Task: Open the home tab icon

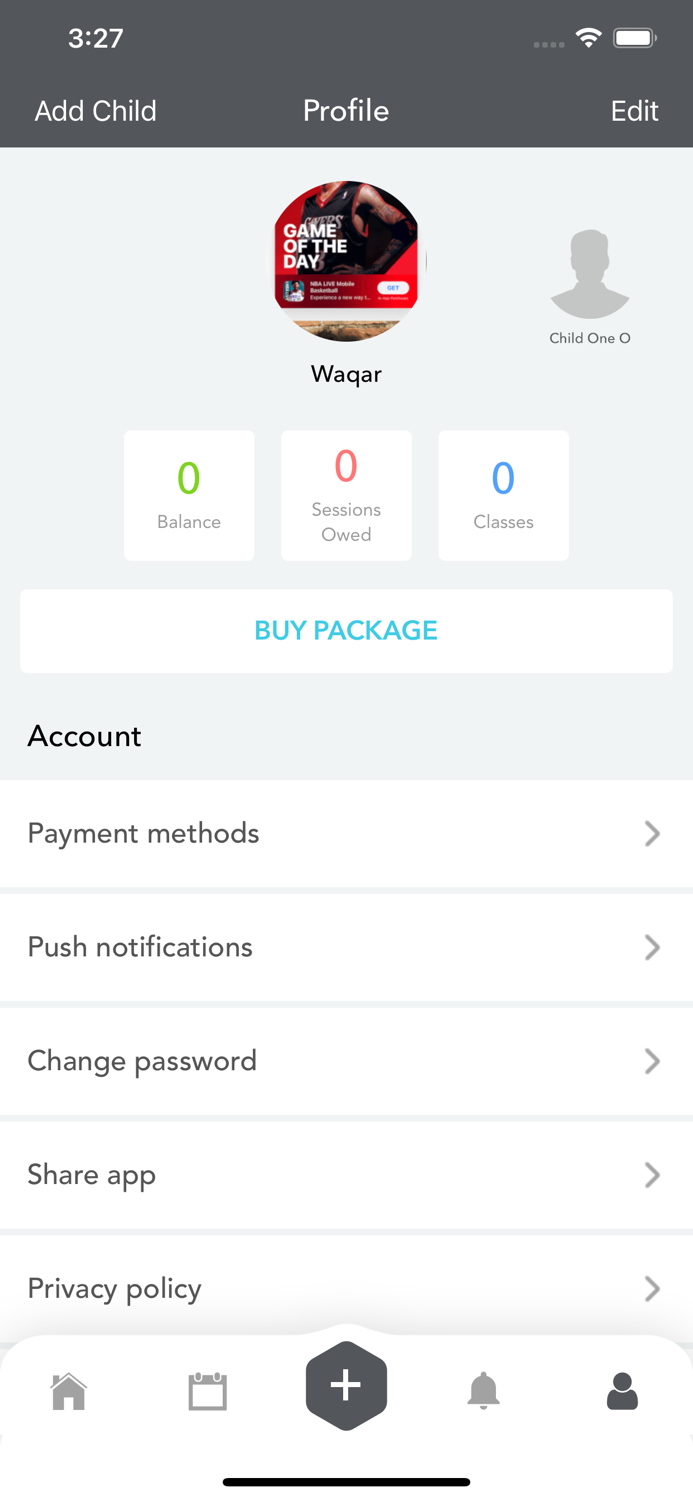Action: pos(69,1391)
